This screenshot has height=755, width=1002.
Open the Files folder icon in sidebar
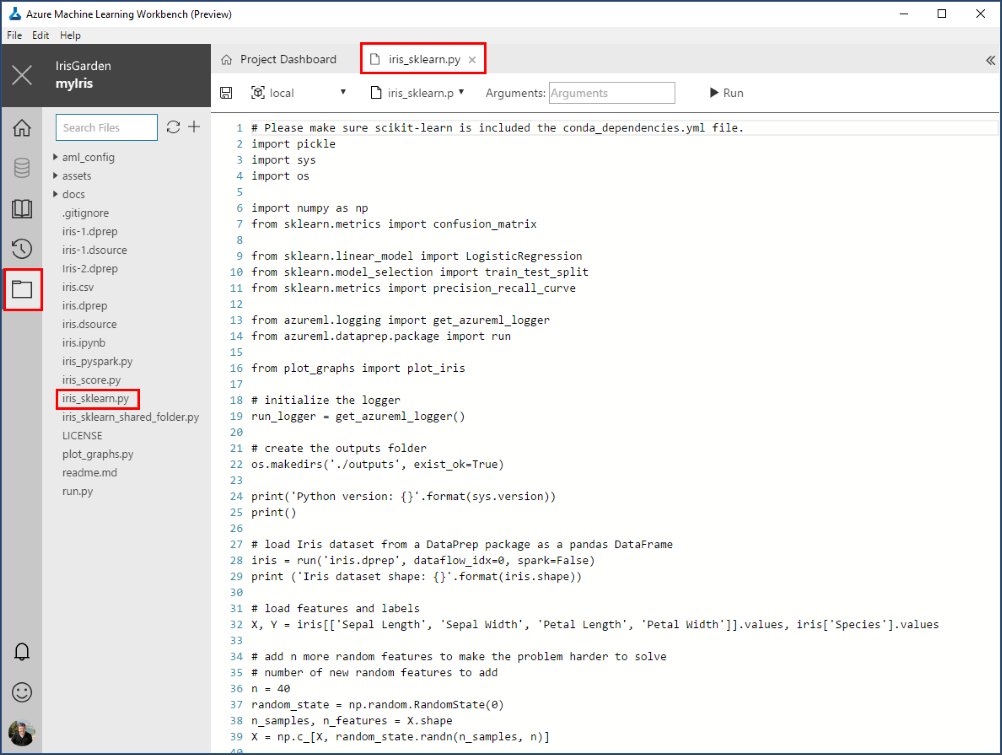pos(22,290)
